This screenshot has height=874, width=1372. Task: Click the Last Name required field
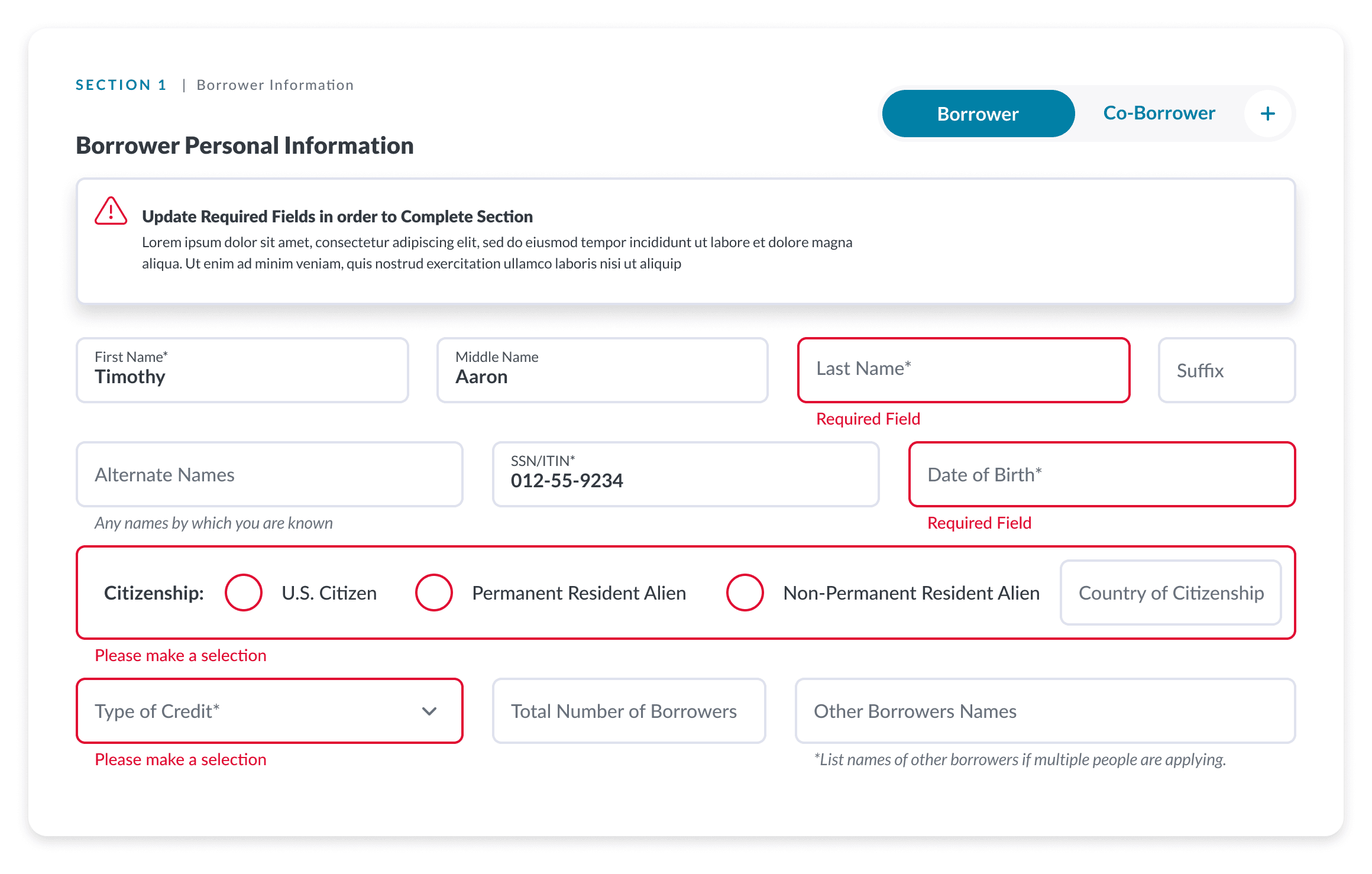[x=963, y=370]
